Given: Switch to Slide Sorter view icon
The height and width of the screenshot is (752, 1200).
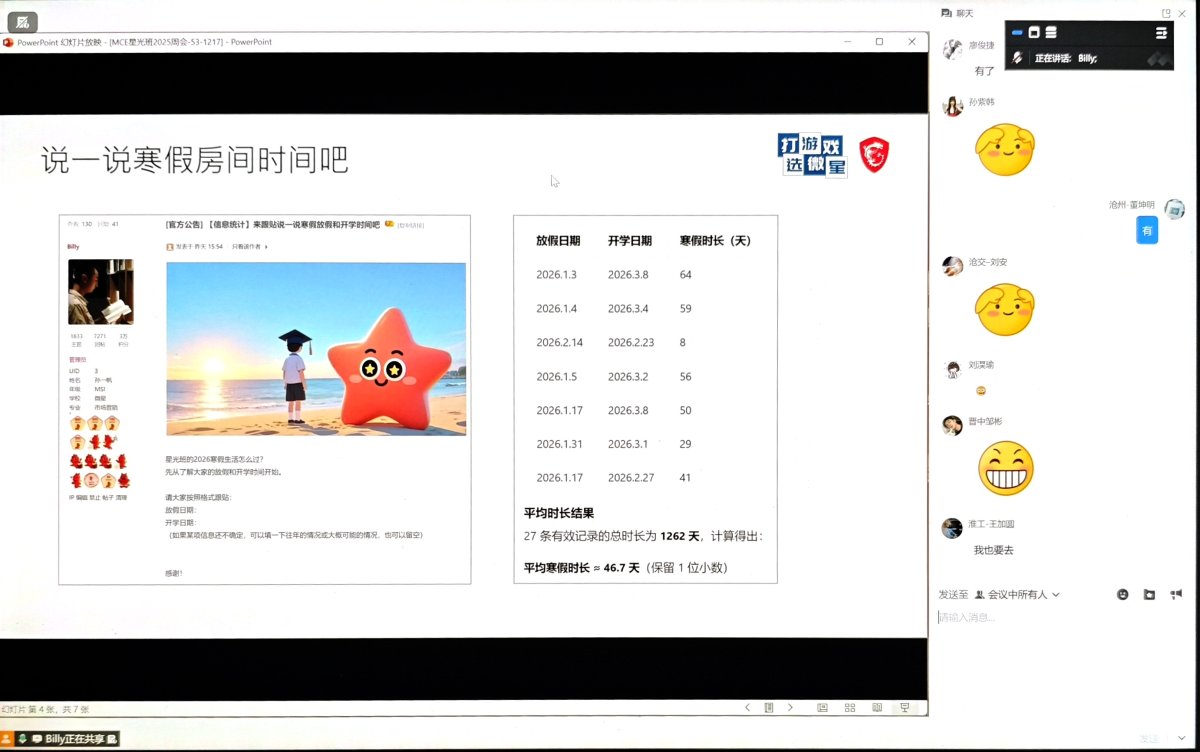Looking at the screenshot, I should point(849,708).
